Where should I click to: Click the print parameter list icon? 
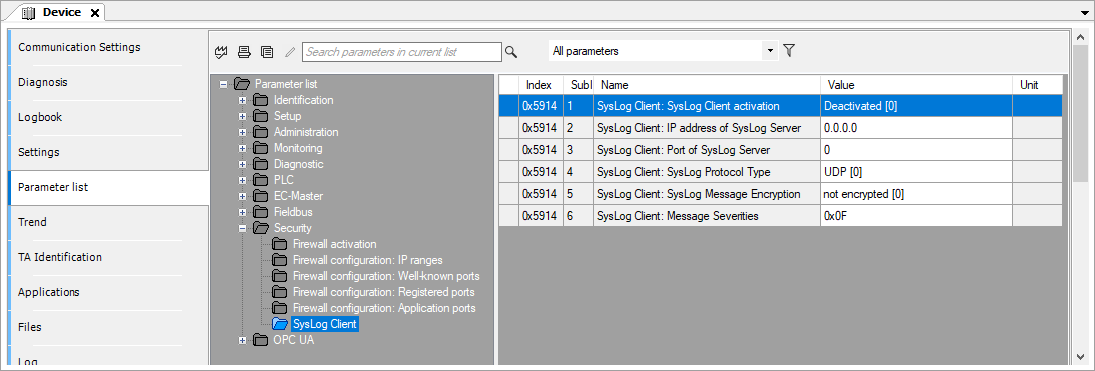pos(244,51)
